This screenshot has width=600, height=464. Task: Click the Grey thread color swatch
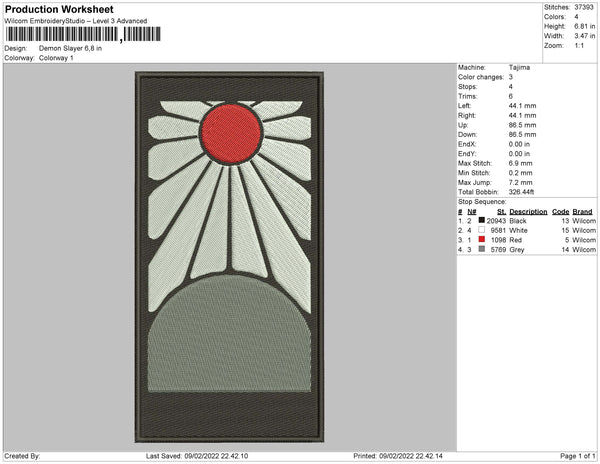[x=481, y=249]
